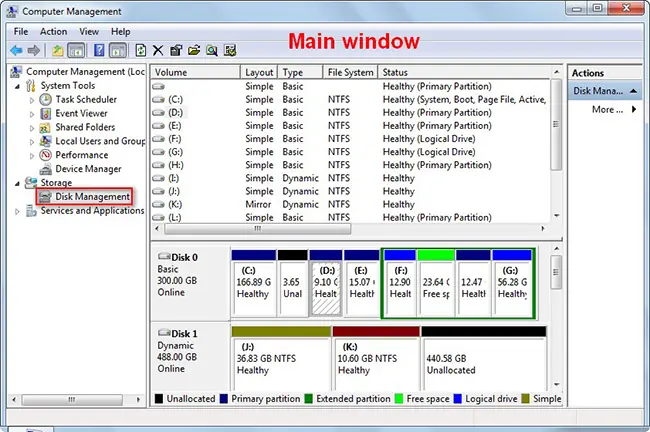This screenshot has width=650, height=432.
Task: Select the Task Scheduler clock icon
Action: [45, 100]
